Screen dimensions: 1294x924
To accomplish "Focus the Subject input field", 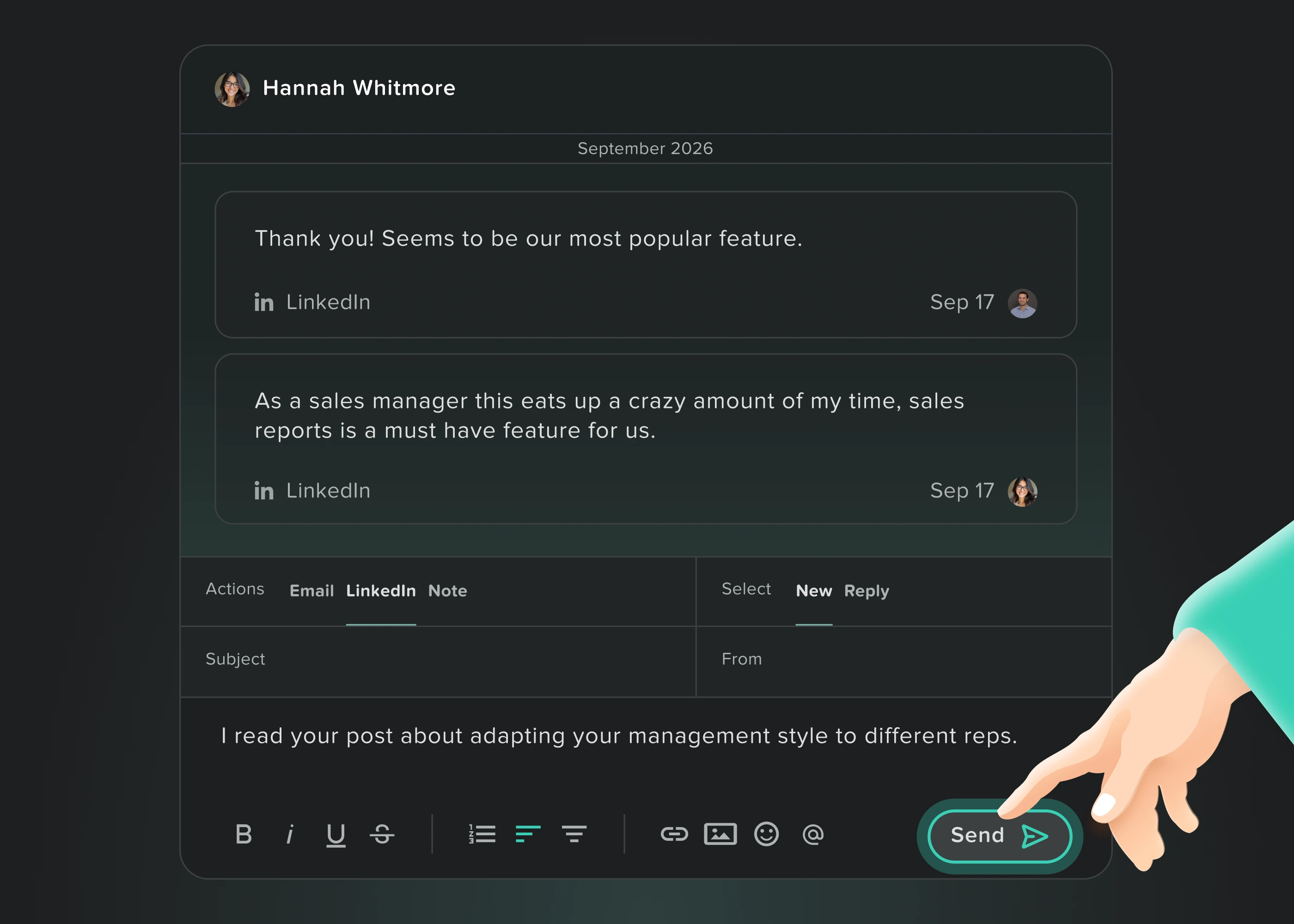I will pyautogui.click(x=438, y=661).
